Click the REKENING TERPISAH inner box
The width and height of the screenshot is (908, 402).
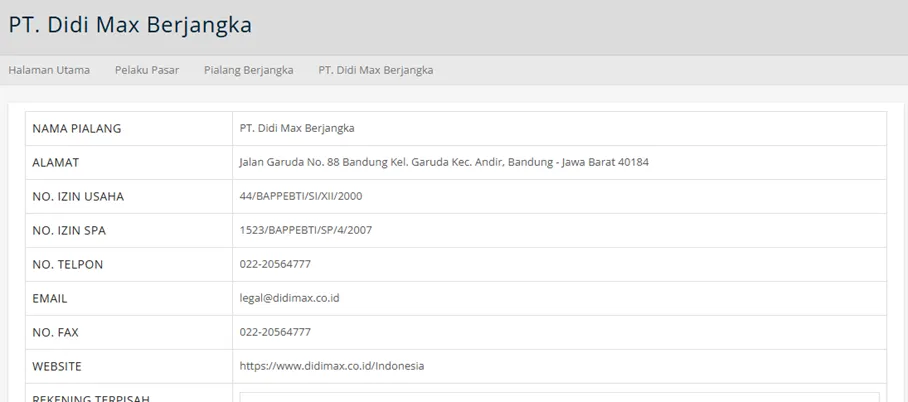(x=559, y=397)
